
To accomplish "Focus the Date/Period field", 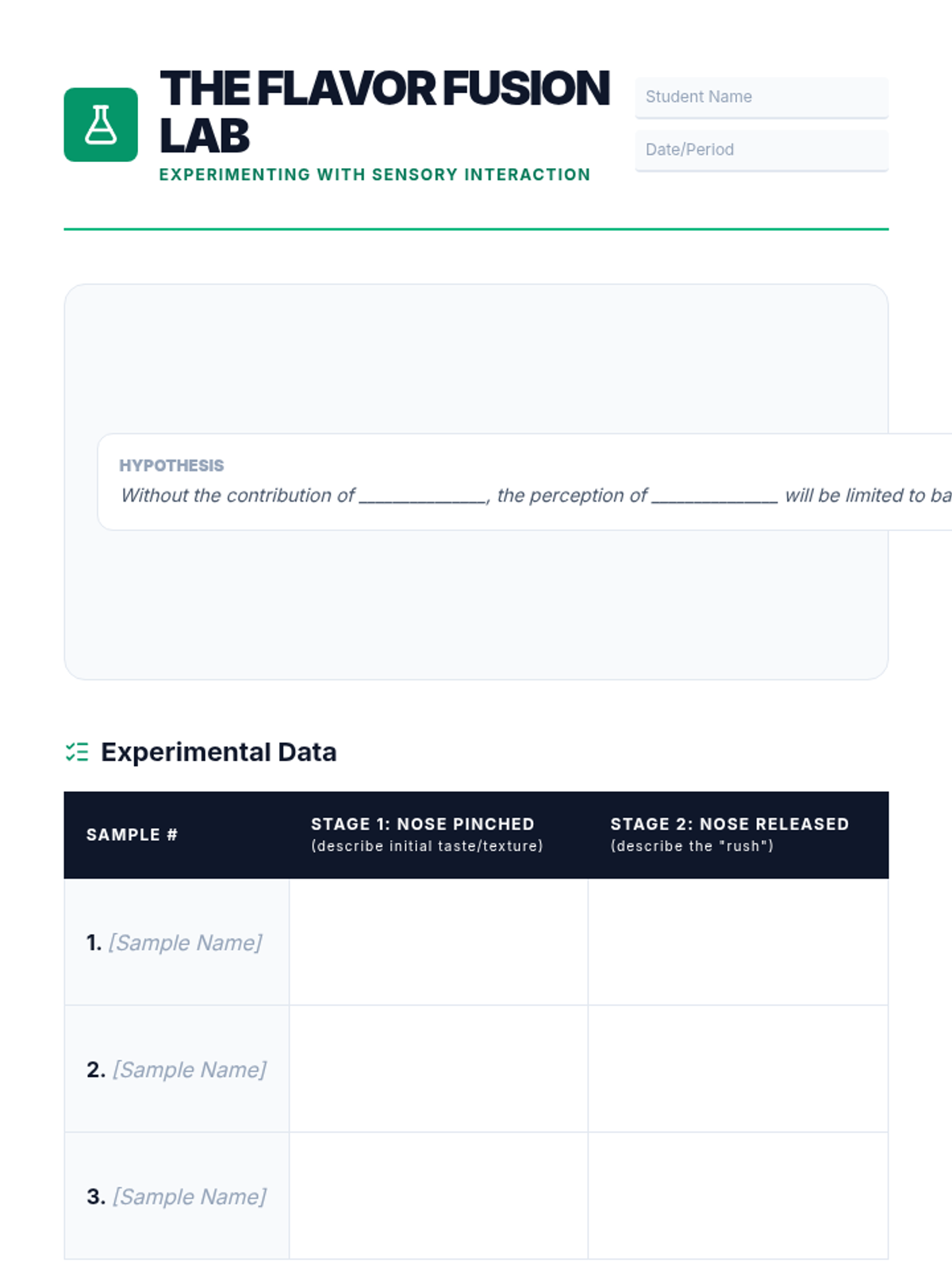I will point(762,150).
